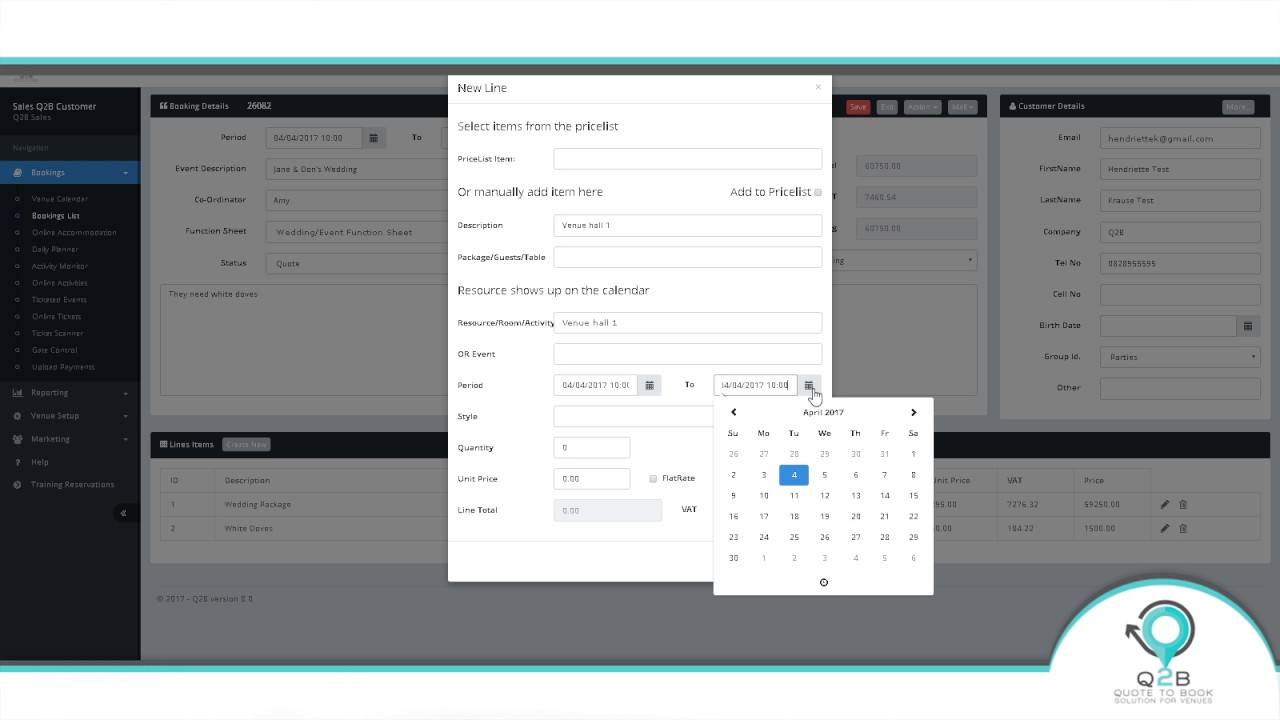Click the red Save button

(858, 107)
